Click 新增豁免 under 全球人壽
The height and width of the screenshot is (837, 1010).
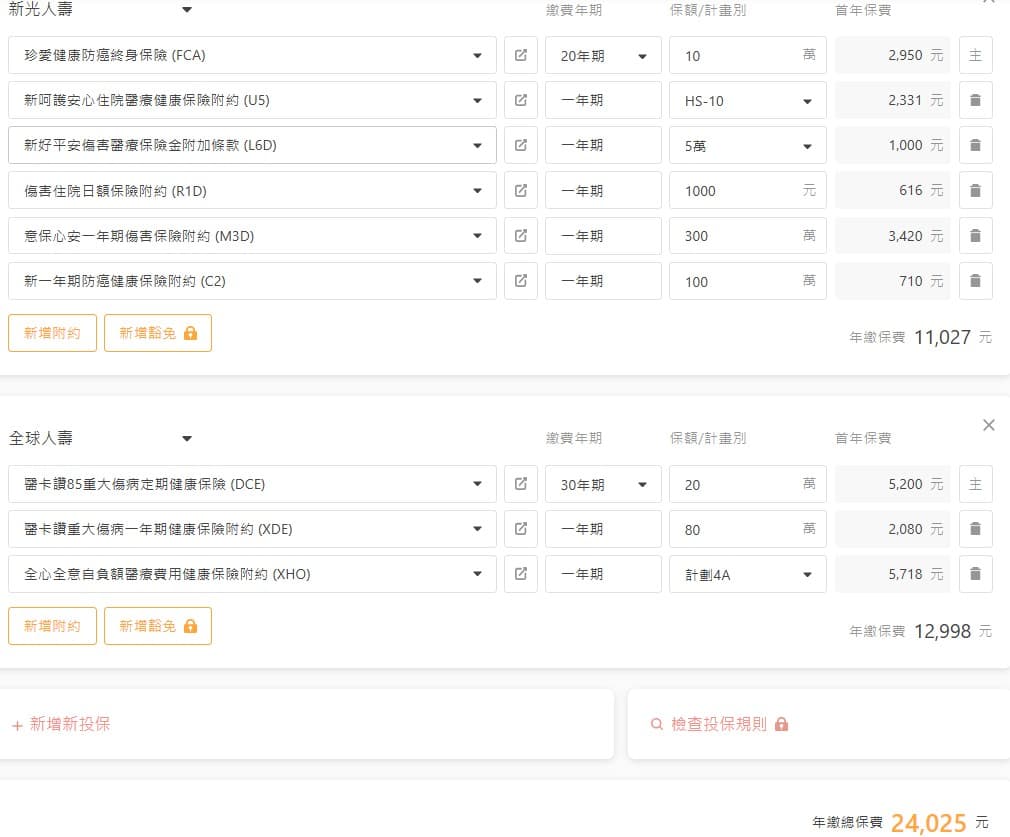157,626
